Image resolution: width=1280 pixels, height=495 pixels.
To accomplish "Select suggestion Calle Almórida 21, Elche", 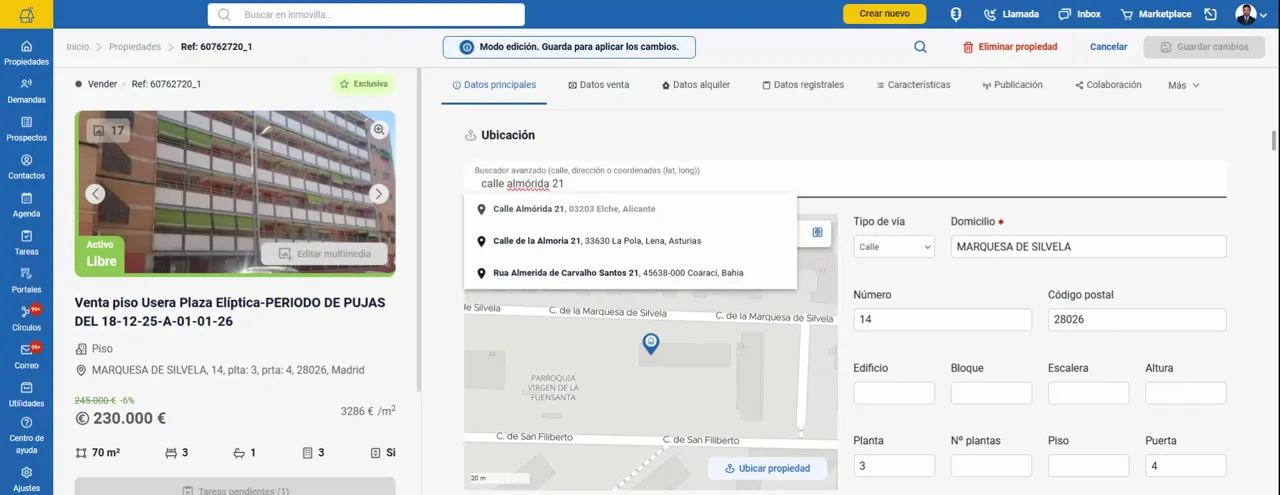I will click(630, 209).
